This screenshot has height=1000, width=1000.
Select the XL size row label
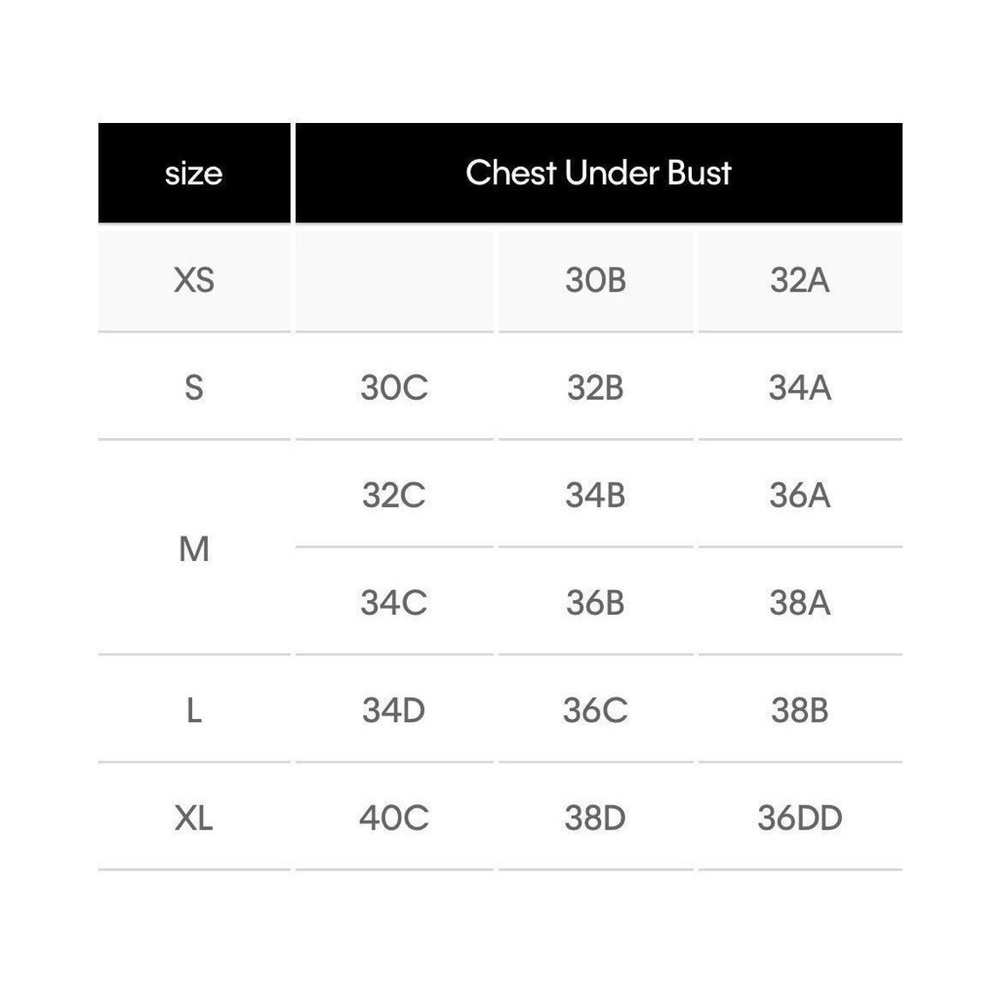[194, 819]
